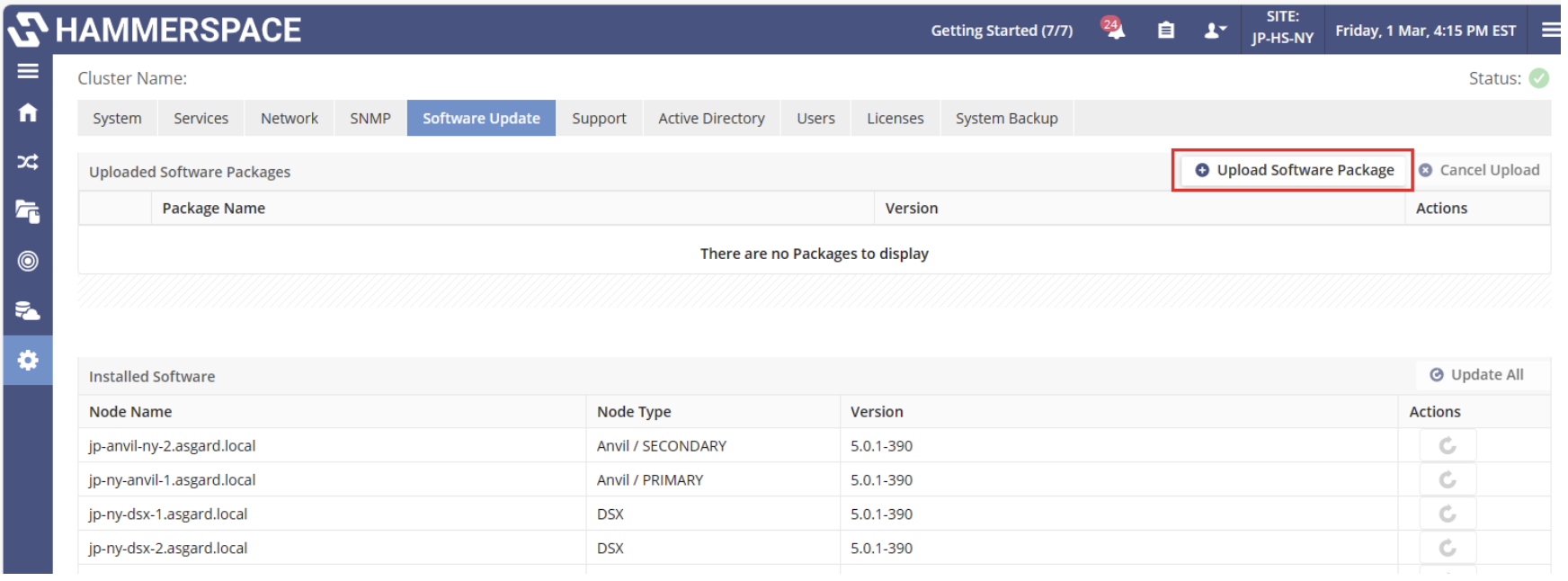Open the user account dropdown icon
The height and width of the screenshot is (581, 1568).
1215,31
